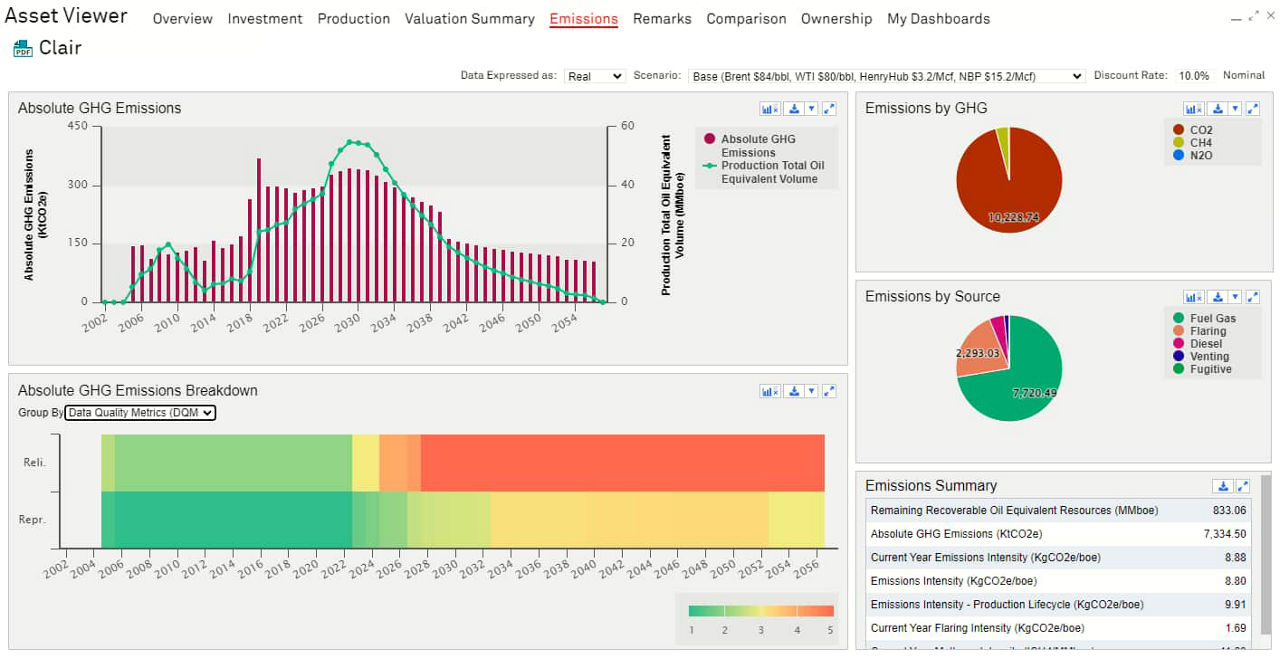Open the Data Expressed as dropdown
The image size is (1280, 660).
594,76
